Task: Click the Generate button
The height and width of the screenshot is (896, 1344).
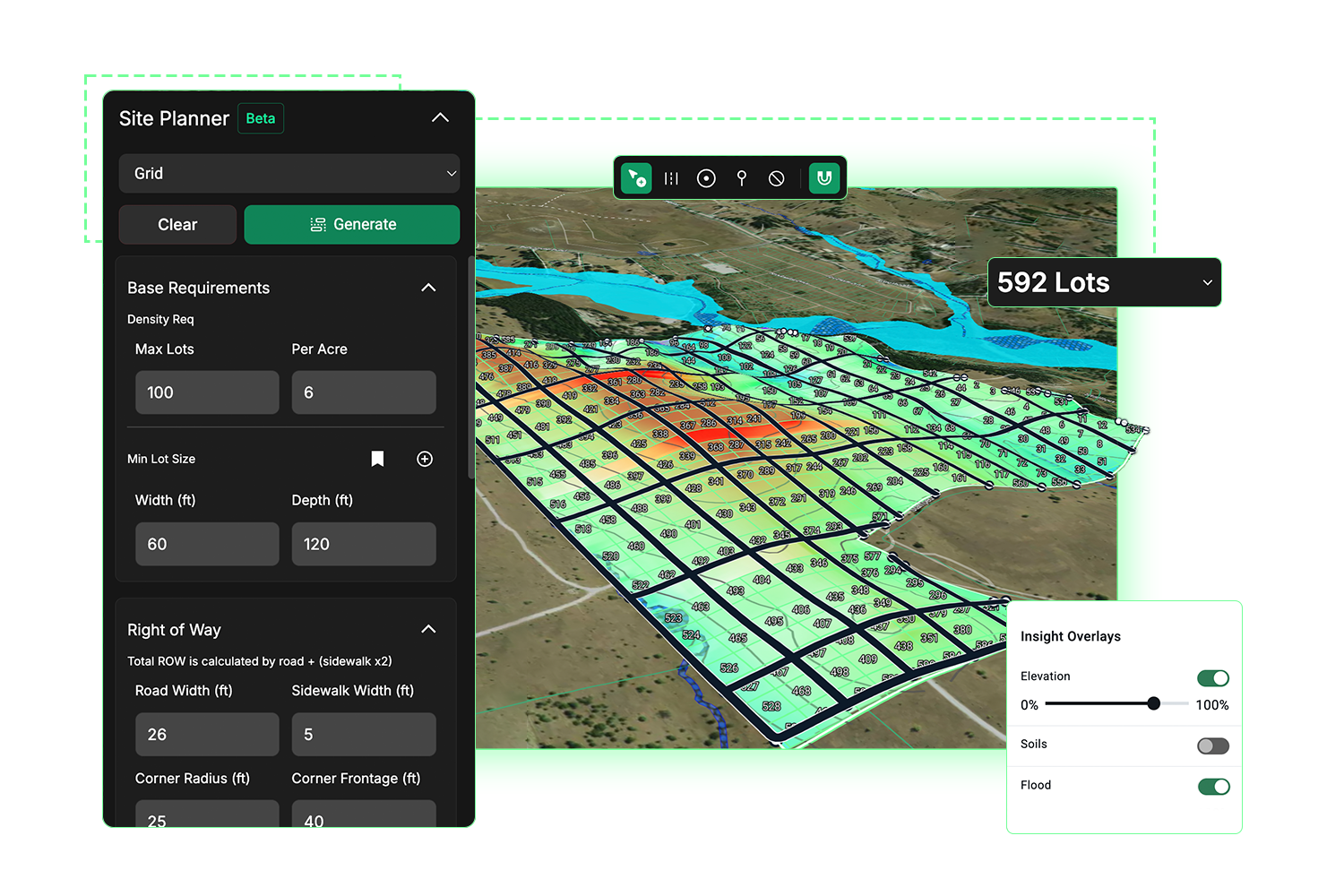Action: pos(351,225)
